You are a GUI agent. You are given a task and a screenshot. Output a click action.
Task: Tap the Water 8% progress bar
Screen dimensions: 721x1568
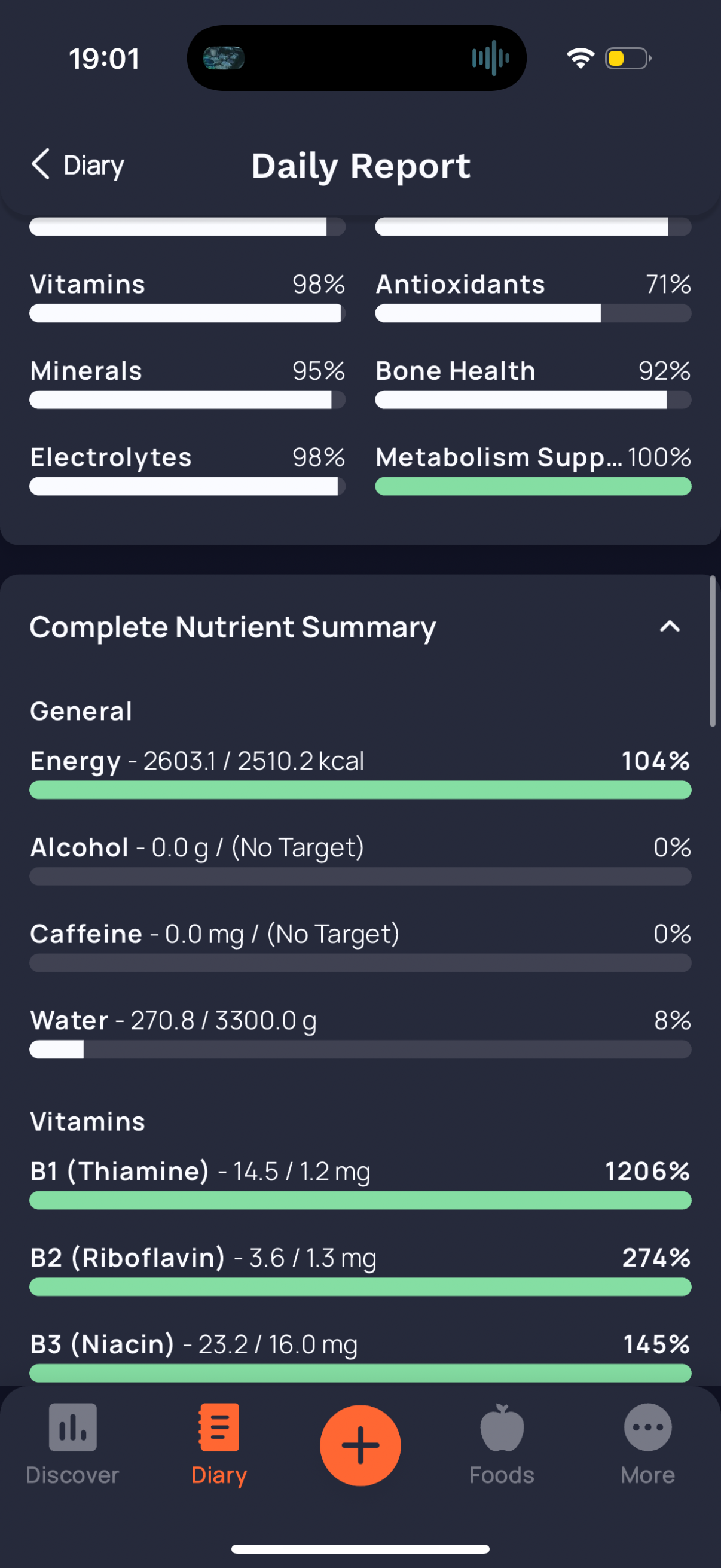click(x=360, y=1050)
